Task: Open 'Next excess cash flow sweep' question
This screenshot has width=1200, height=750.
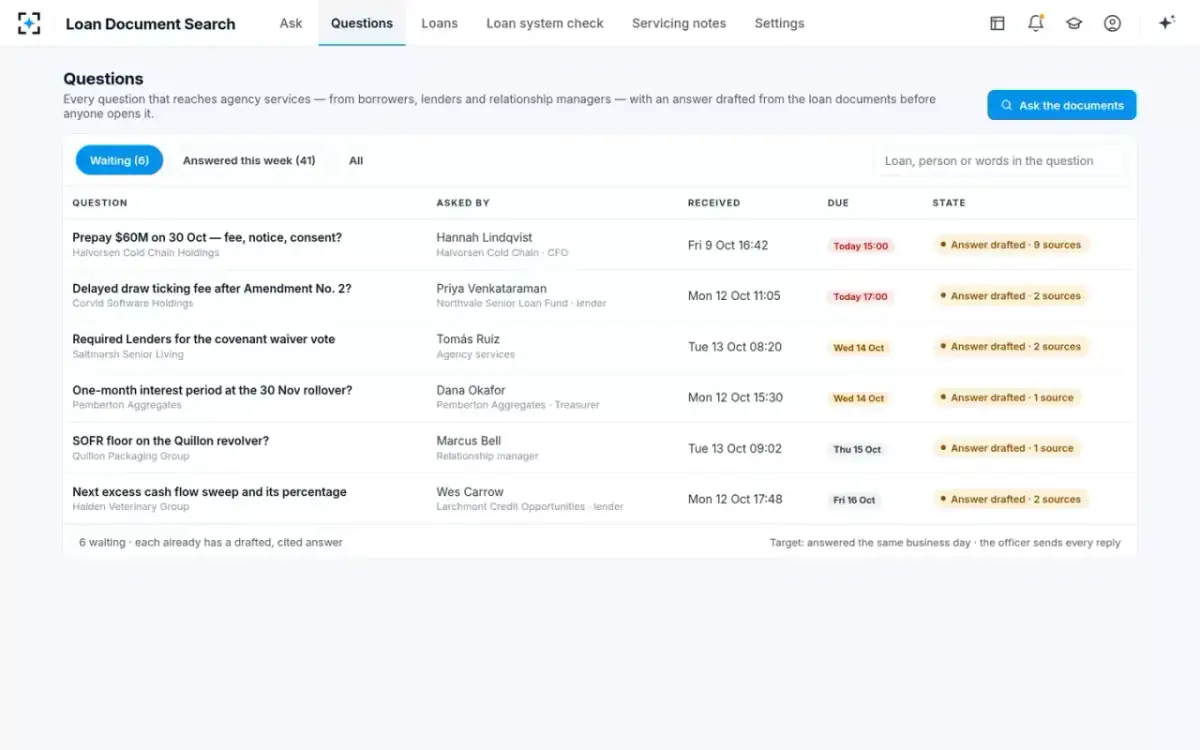Action: [x=210, y=492]
